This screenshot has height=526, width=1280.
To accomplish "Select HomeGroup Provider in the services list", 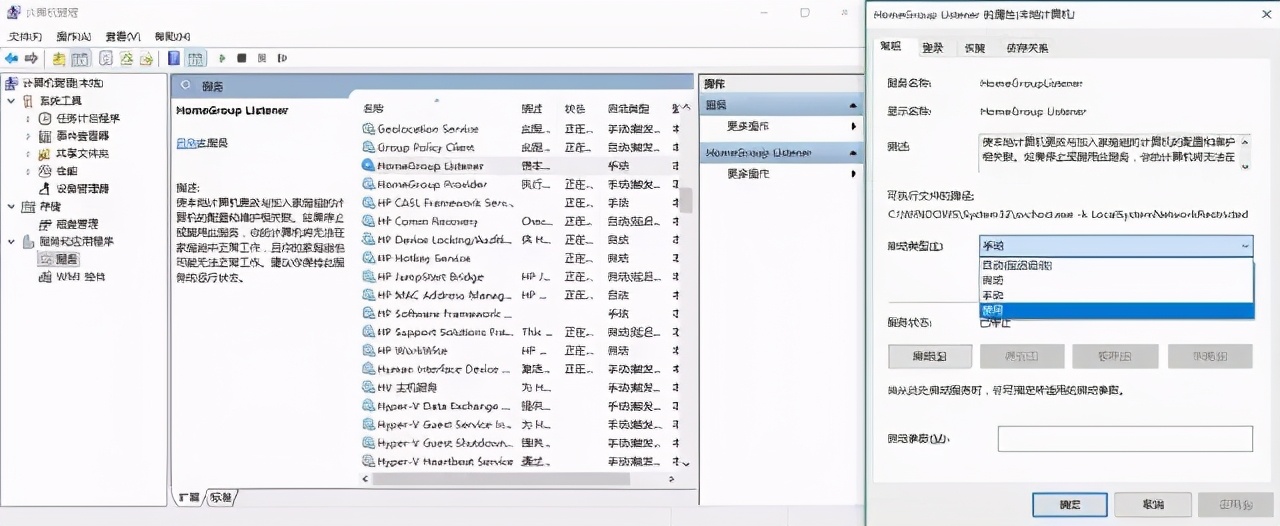I will [431, 185].
